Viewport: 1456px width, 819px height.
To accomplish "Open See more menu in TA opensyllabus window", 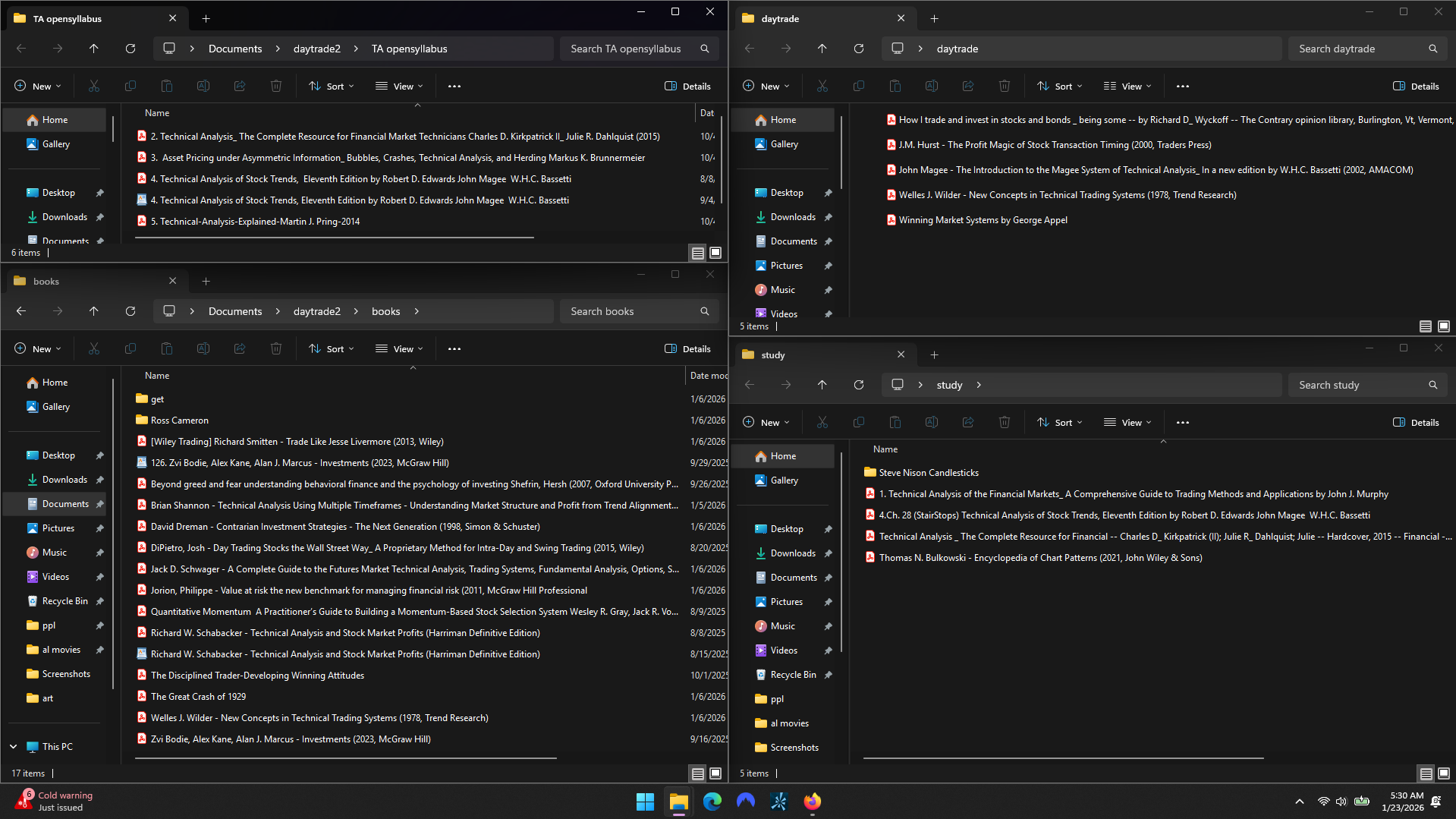I will click(x=454, y=87).
